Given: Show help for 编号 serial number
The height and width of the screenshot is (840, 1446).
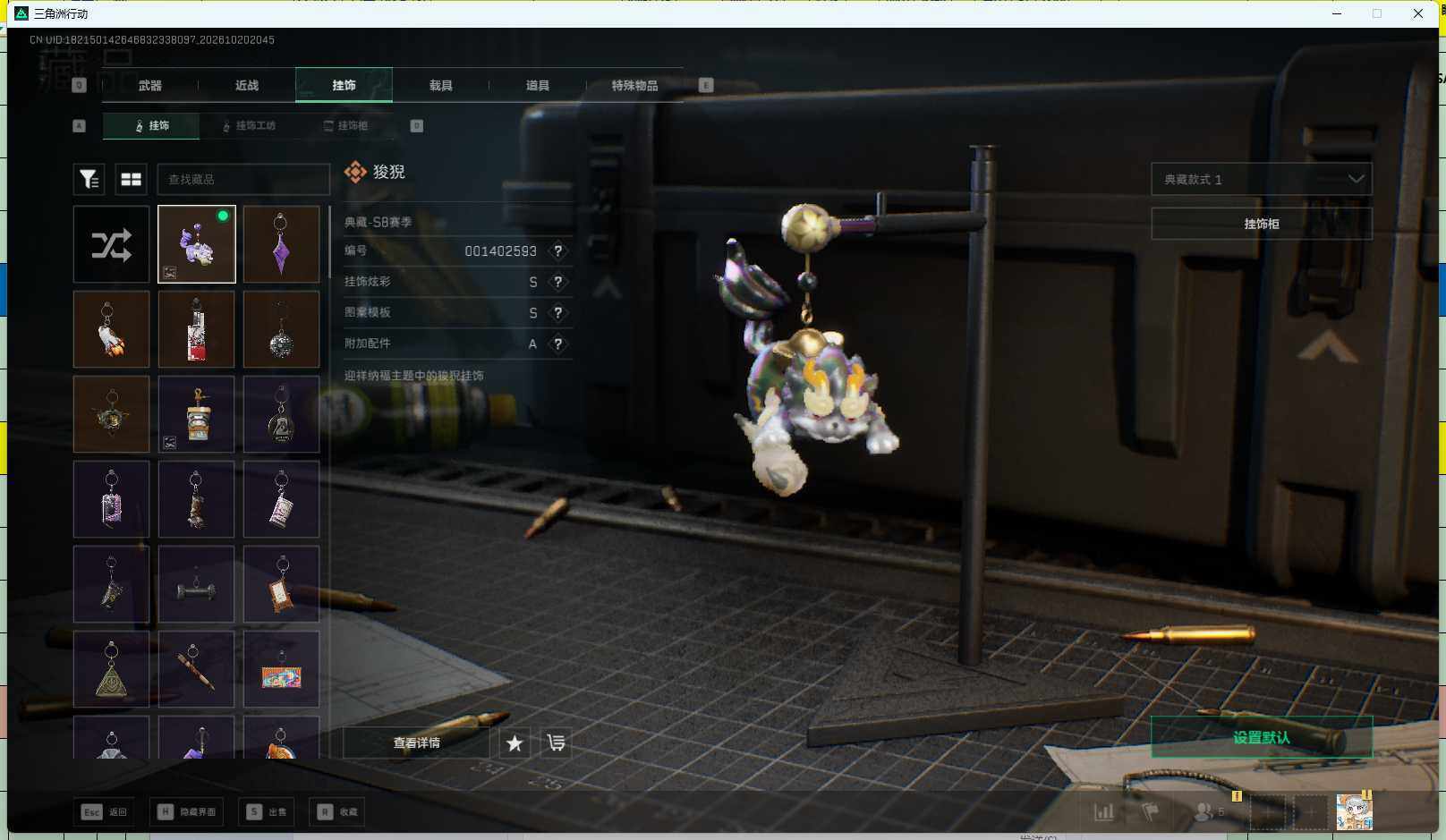Looking at the screenshot, I should [557, 251].
